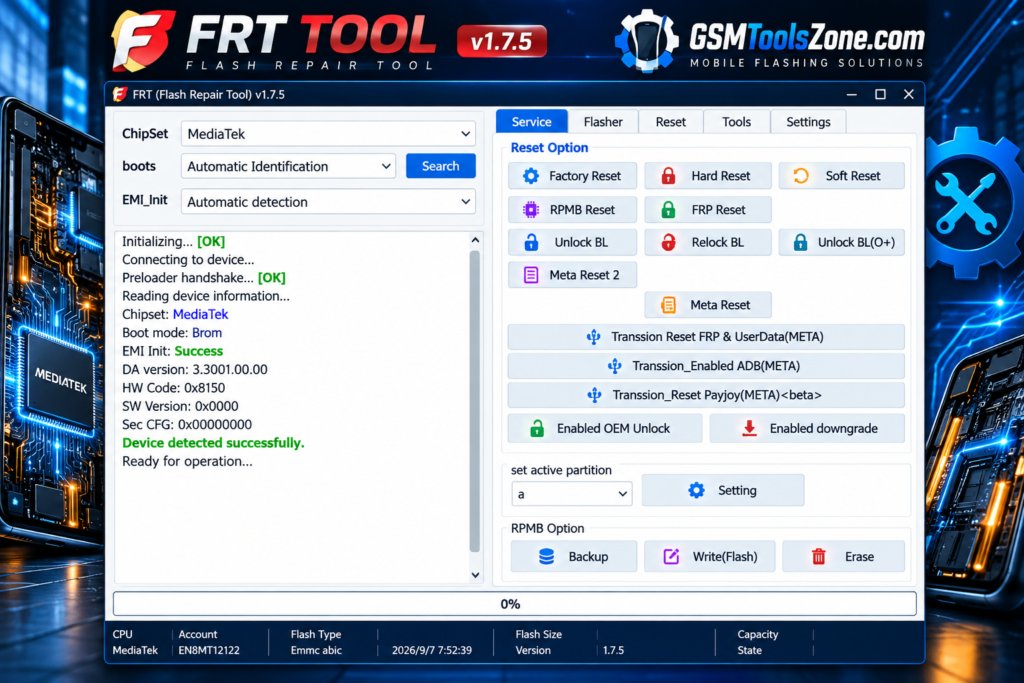Click the FRT logo in the title bar

(x=120, y=95)
